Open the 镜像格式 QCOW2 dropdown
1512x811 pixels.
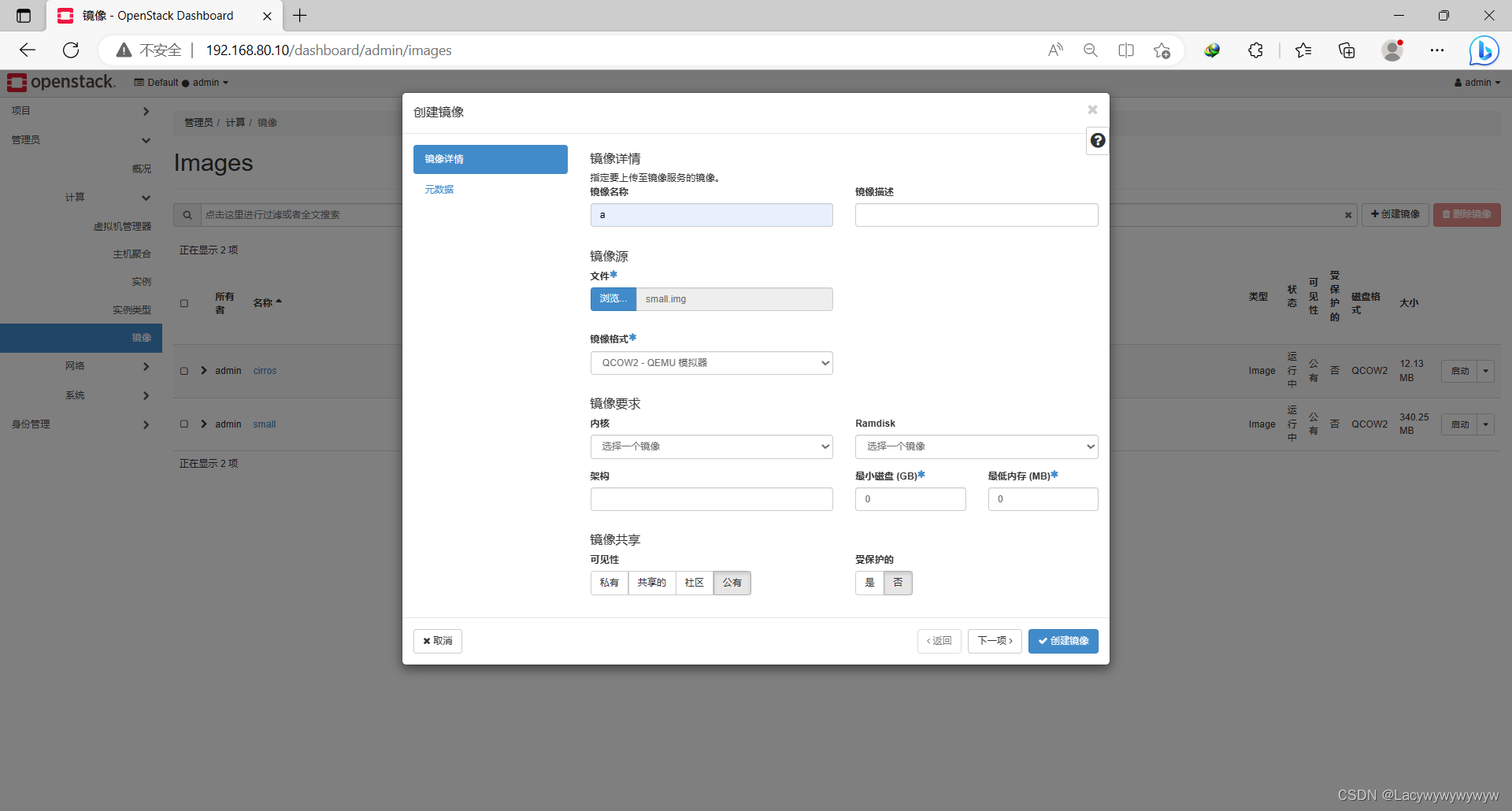pos(711,362)
